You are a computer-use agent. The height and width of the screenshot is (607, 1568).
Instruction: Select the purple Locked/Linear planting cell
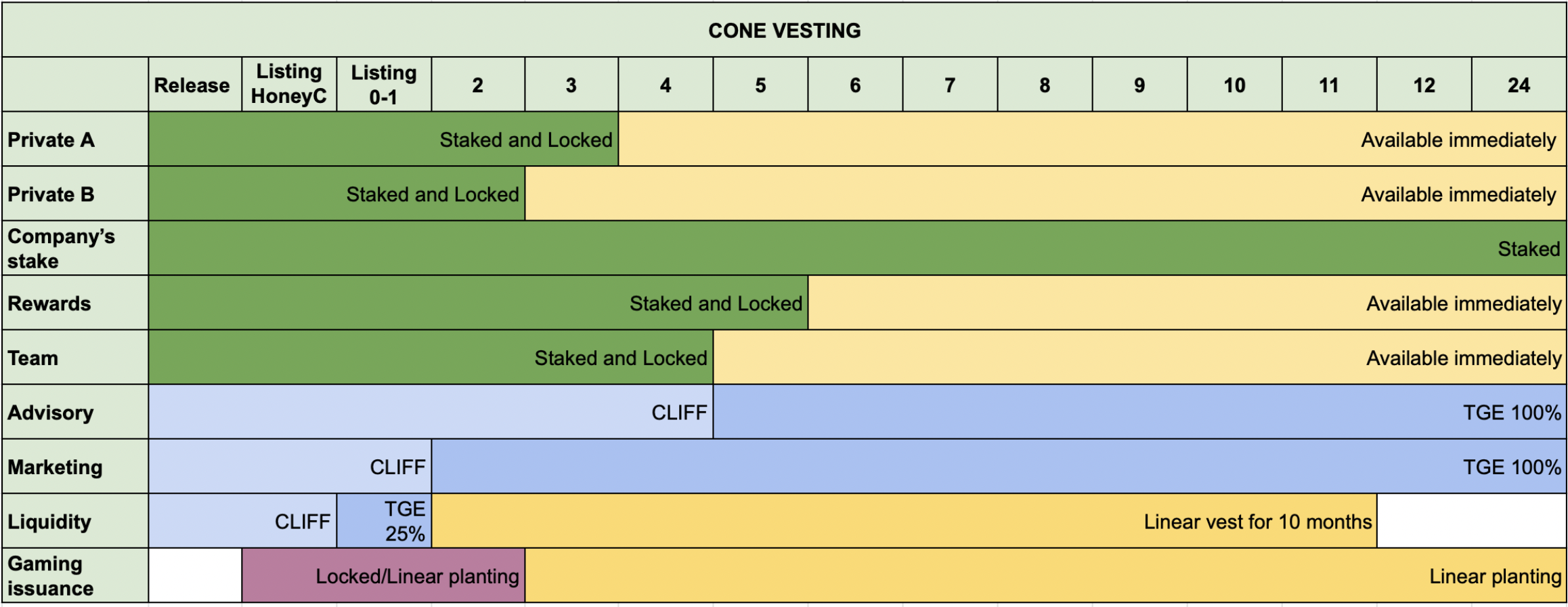(x=383, y=576)
